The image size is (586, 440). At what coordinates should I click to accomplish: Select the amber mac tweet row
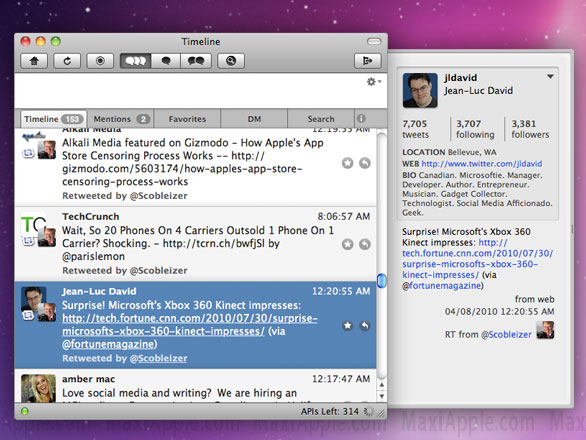click(x=195, y=386)
